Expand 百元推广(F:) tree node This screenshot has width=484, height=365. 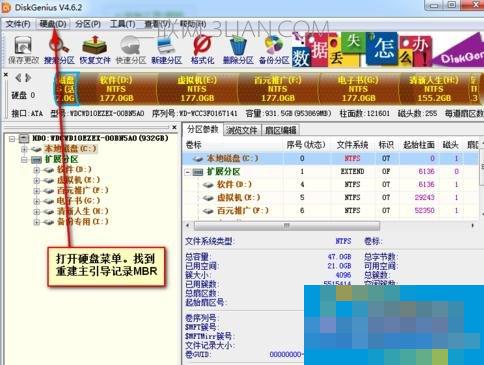pos(36,191)
